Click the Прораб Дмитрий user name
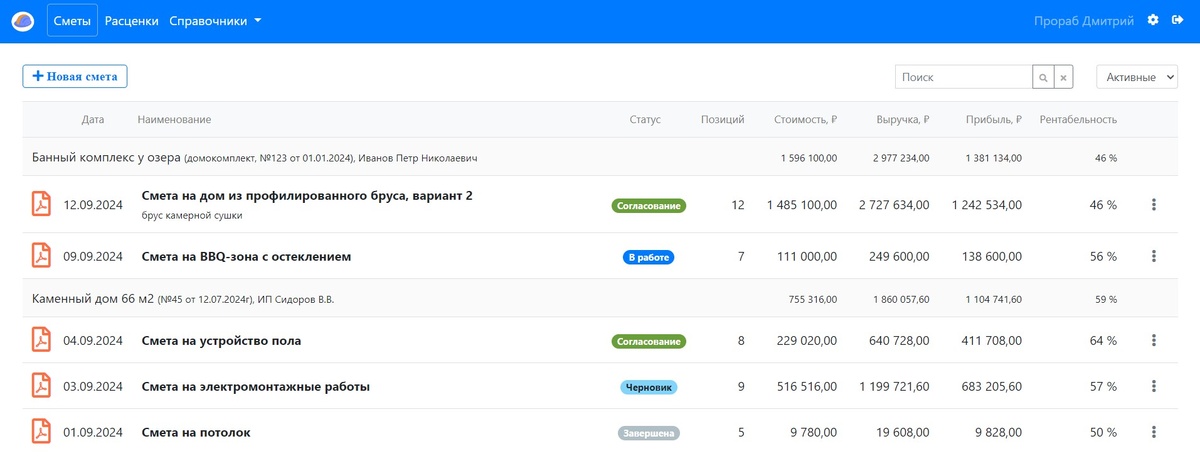This screenshot has width=1200, height=468. coord(1085,21)
